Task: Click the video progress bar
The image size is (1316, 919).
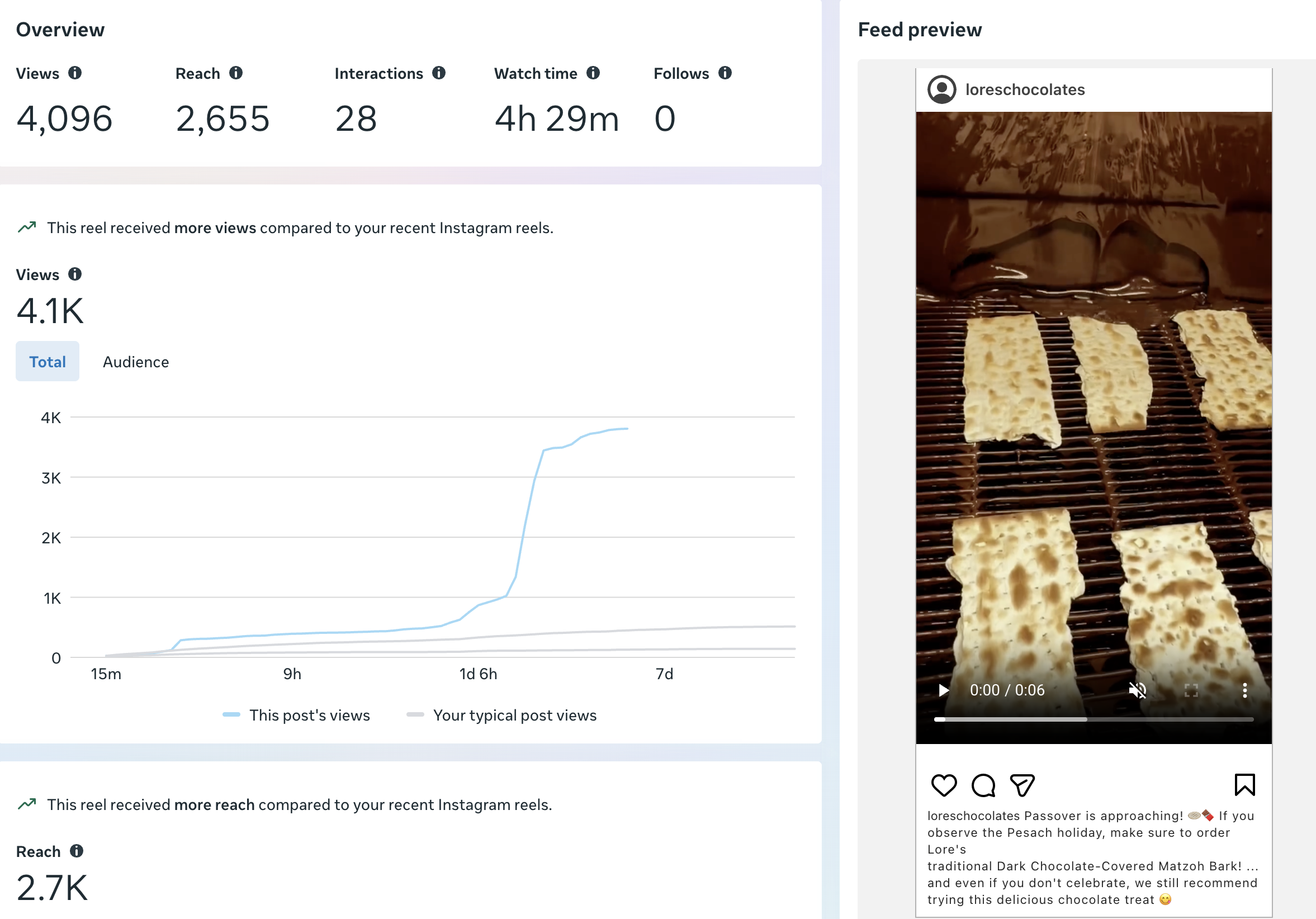Action: pyautogui.click(x=1093, y=719)
